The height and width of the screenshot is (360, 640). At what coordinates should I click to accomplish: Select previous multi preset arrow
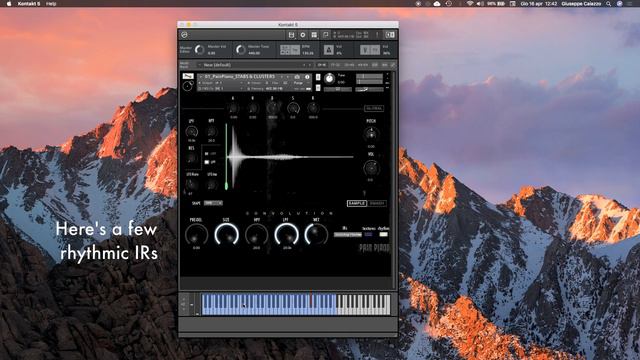coord(304,65)
